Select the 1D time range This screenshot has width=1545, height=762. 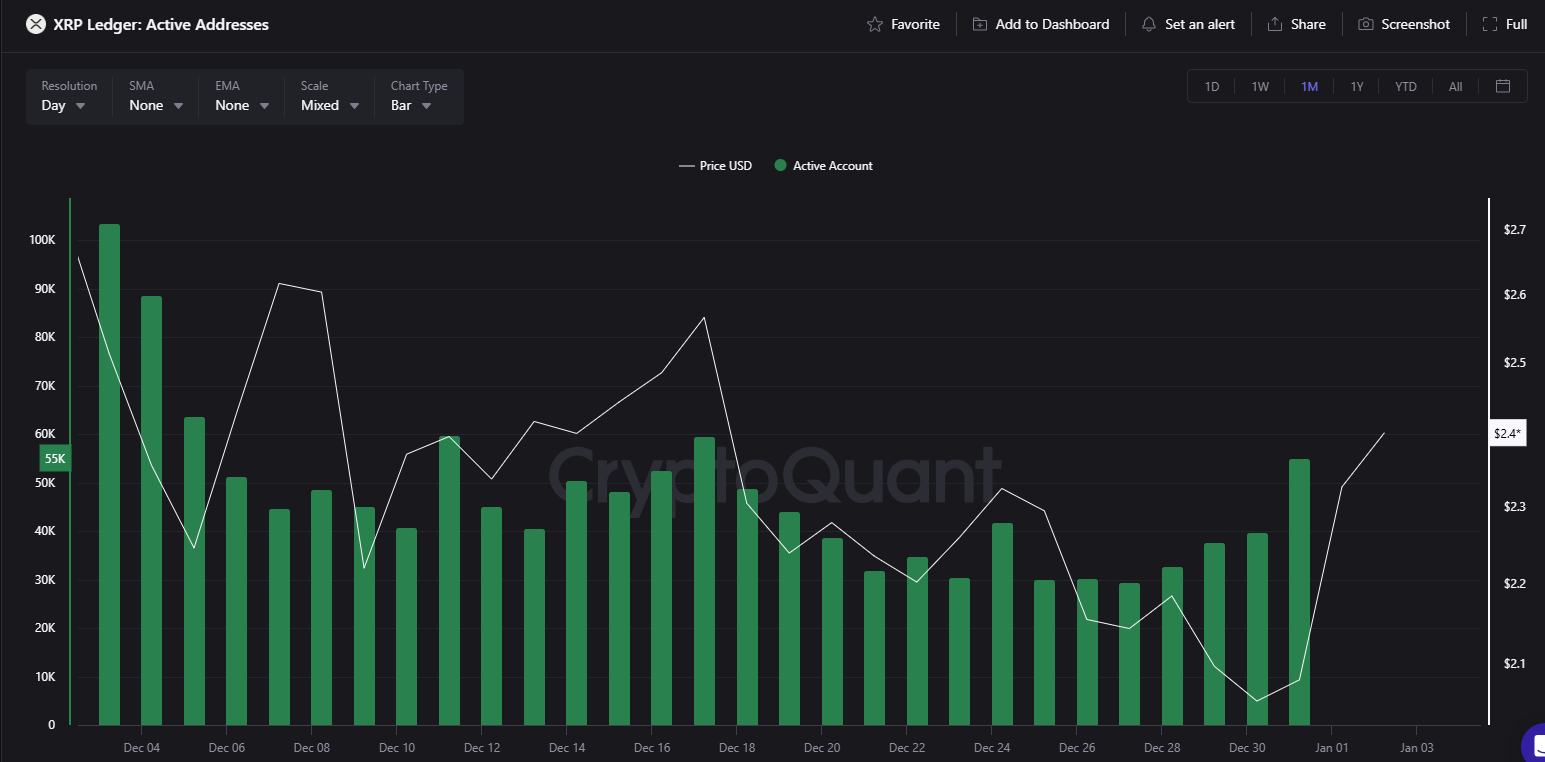coord(1212,87)
